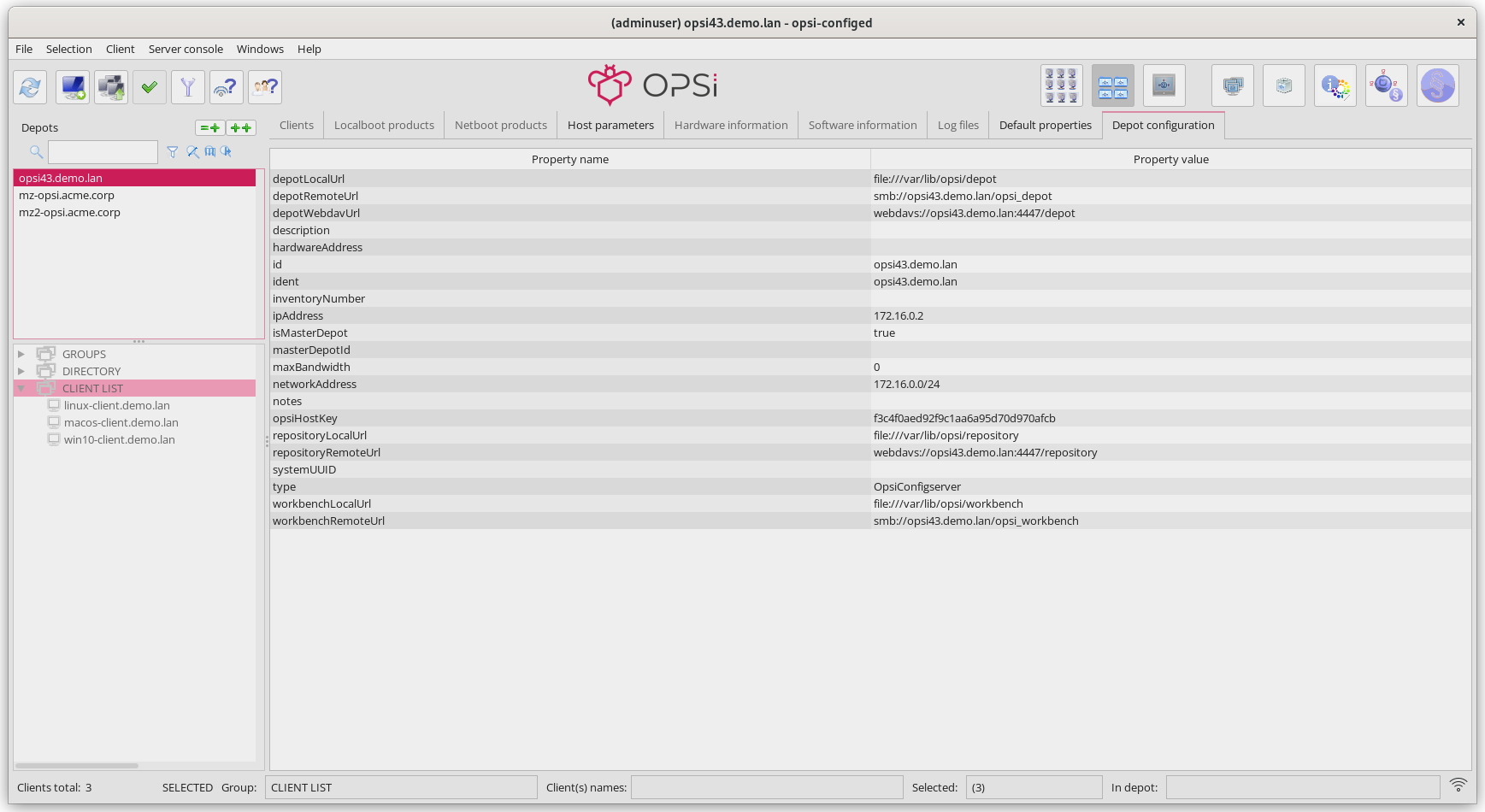Click the Client(s) names field
1485x812 pixels.
click(767, 787)
